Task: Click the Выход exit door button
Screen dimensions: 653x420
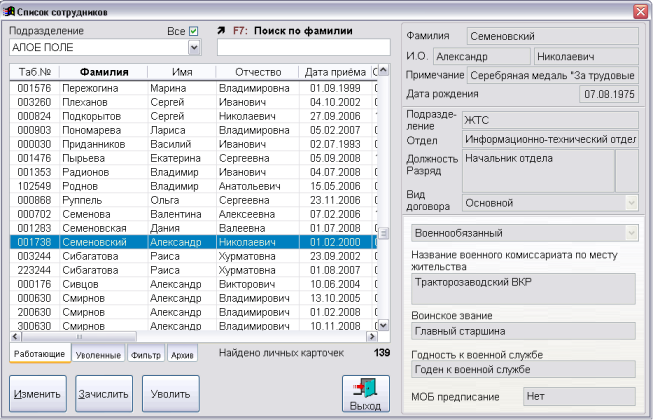Action: pos(366,393)
